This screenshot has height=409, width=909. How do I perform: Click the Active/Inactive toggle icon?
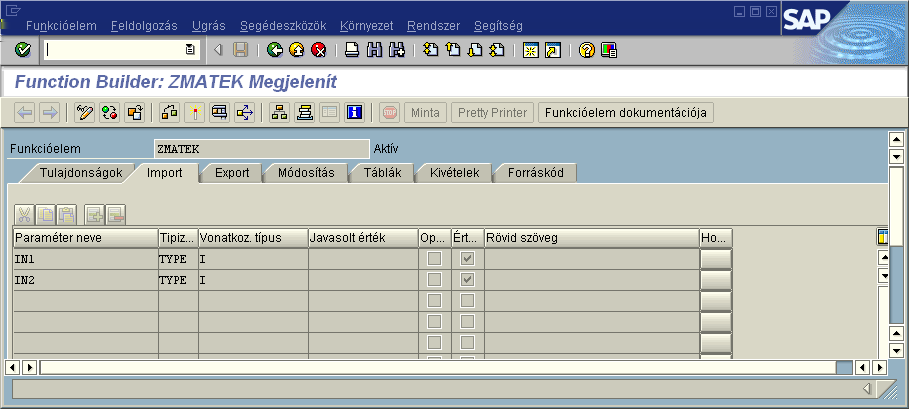pyautogui.click(x=110, y=112)
